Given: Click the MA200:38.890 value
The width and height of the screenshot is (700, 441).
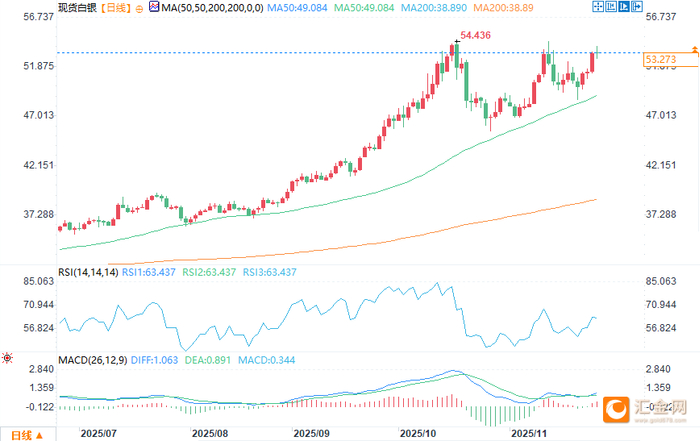Looking at the screenshot, I should click(x=433, y=8).
